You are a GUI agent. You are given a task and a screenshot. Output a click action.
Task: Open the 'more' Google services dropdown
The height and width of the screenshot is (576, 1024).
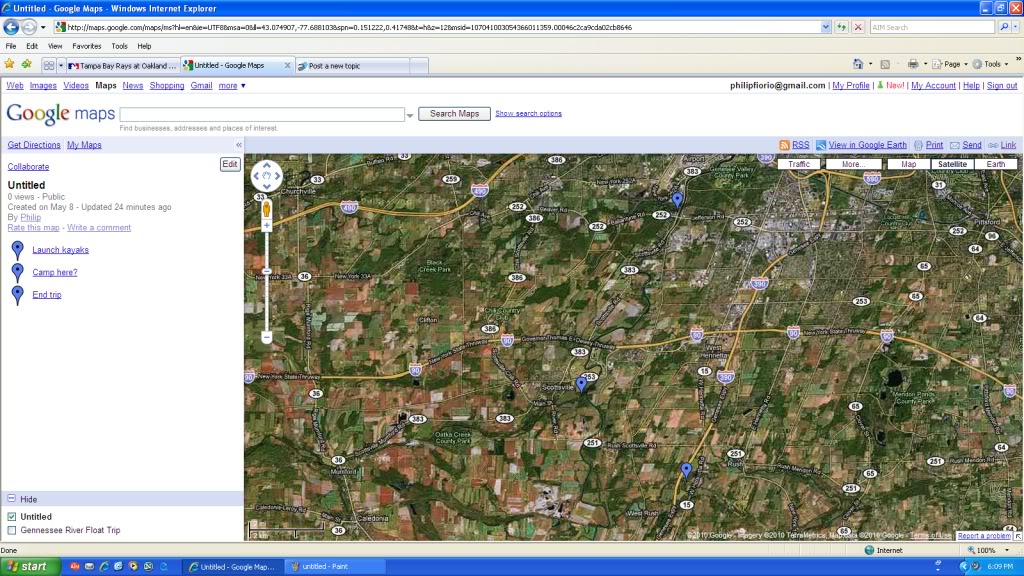pyautogui.click(x=232, y=86)
